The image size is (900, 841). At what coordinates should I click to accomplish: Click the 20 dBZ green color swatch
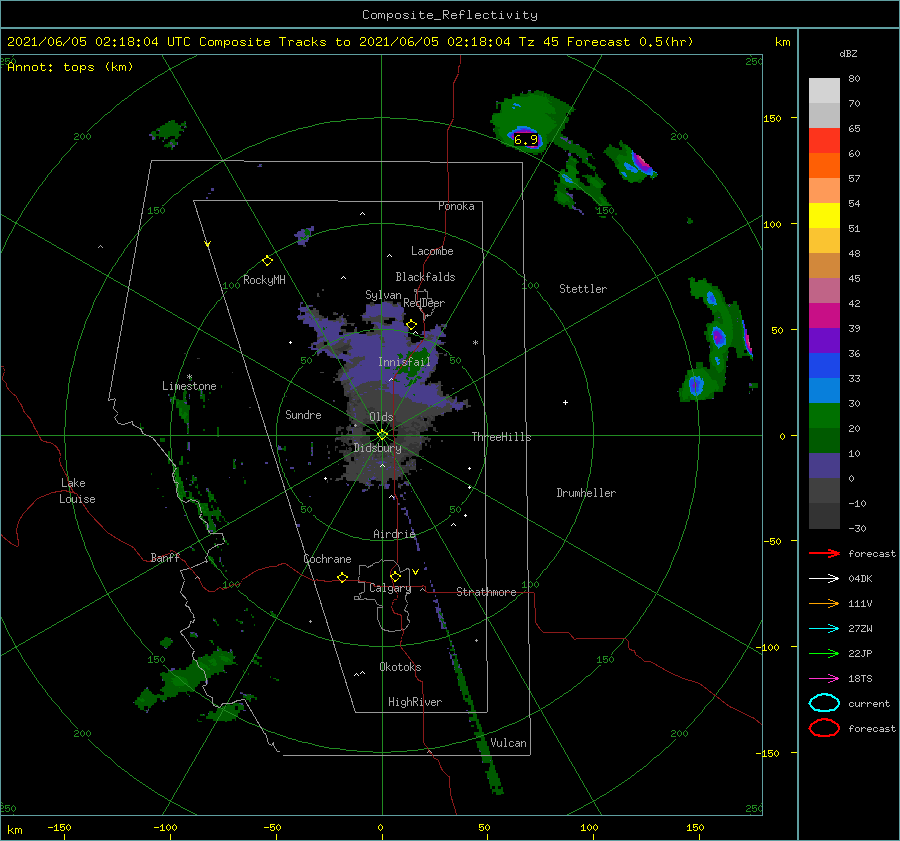[x=824, y=440]
